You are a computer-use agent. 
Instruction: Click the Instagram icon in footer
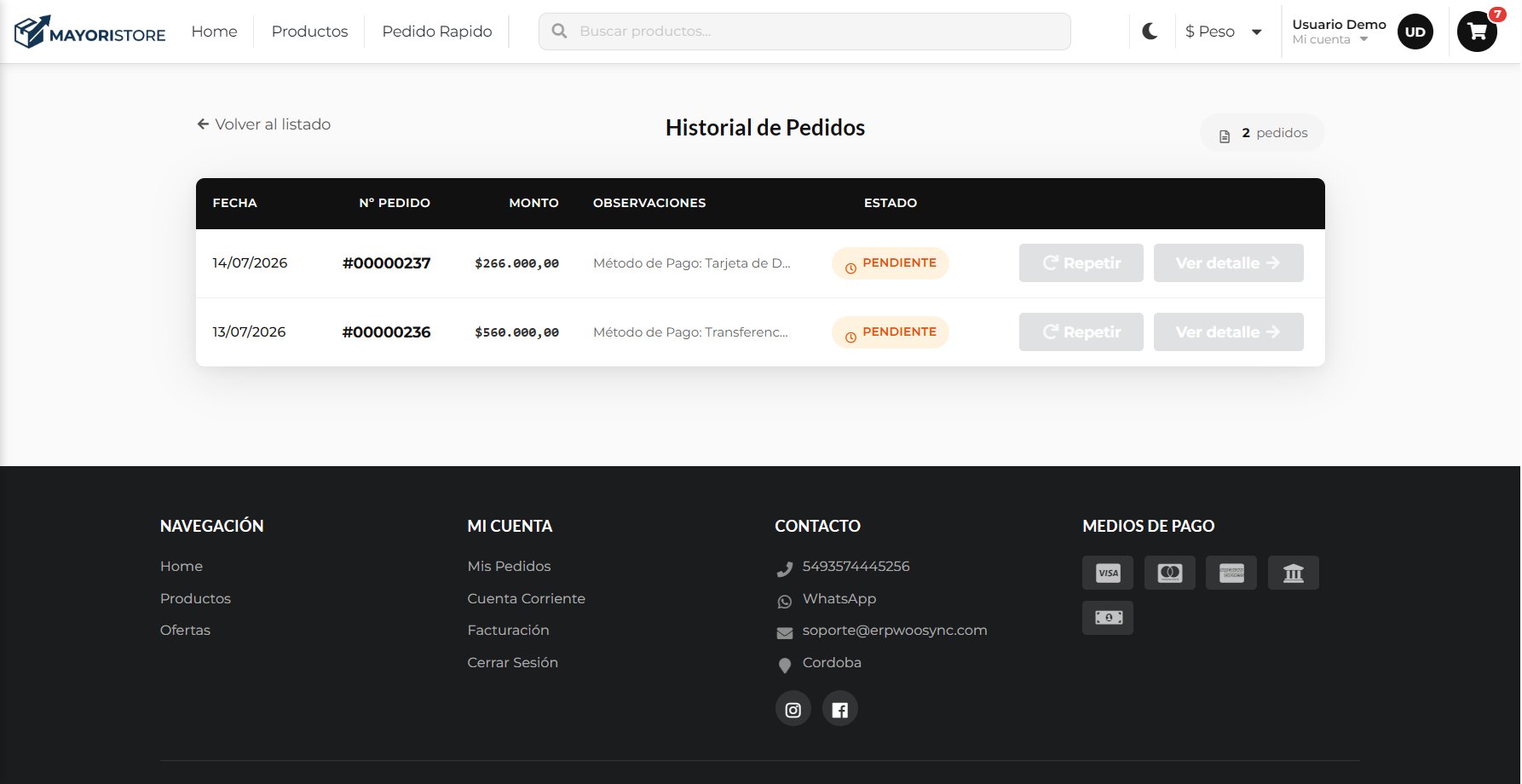click(793, 709)
